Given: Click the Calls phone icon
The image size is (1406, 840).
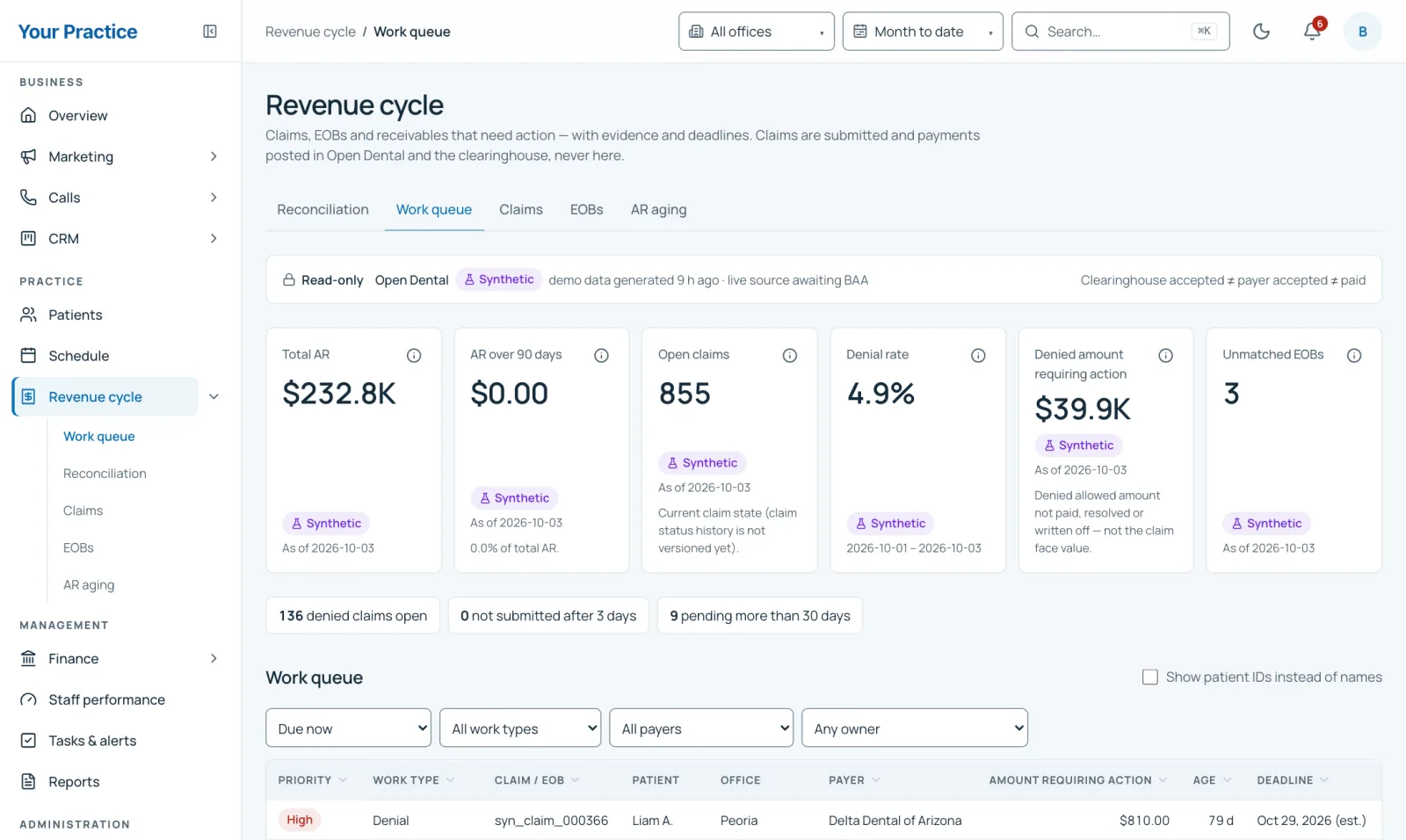Looking at the screenshot, I should click(x=29, y=198).
